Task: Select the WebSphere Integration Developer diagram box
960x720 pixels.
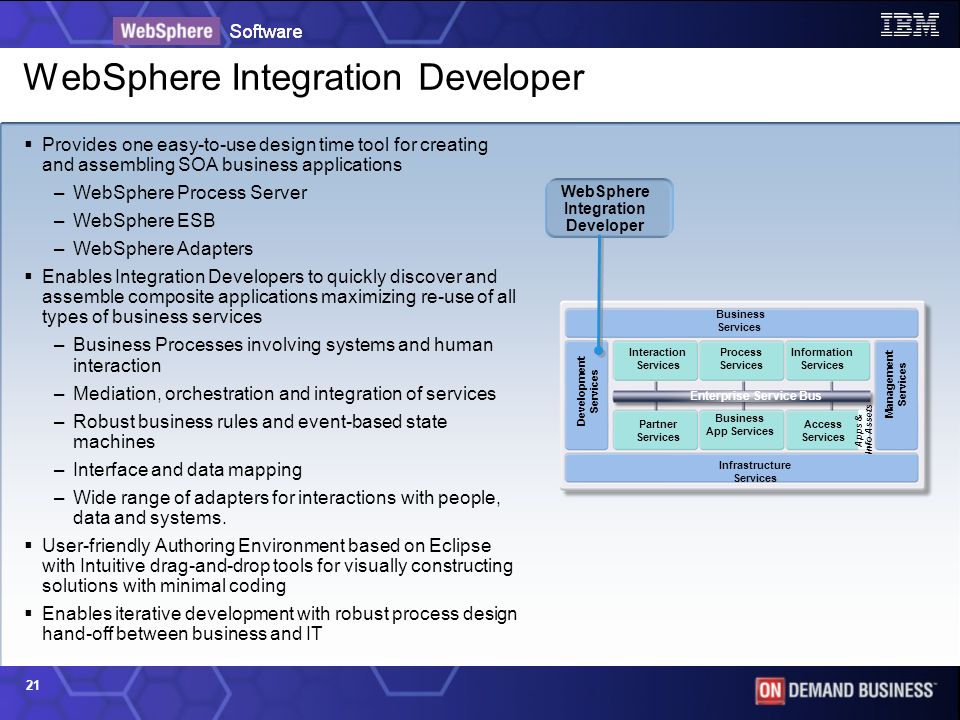Action: [x=609, y=208]
